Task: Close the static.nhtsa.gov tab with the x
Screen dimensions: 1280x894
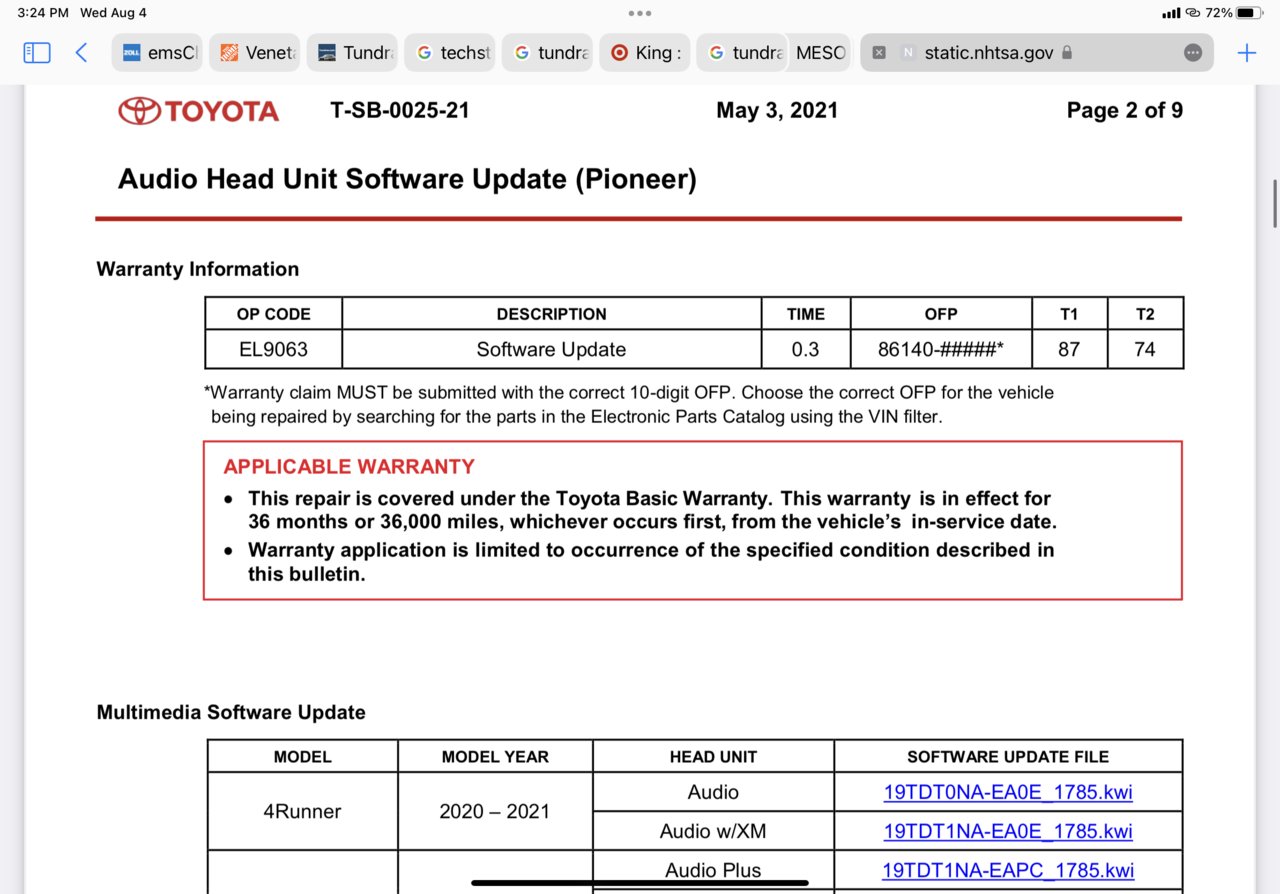Action: [x=879, y=53]
